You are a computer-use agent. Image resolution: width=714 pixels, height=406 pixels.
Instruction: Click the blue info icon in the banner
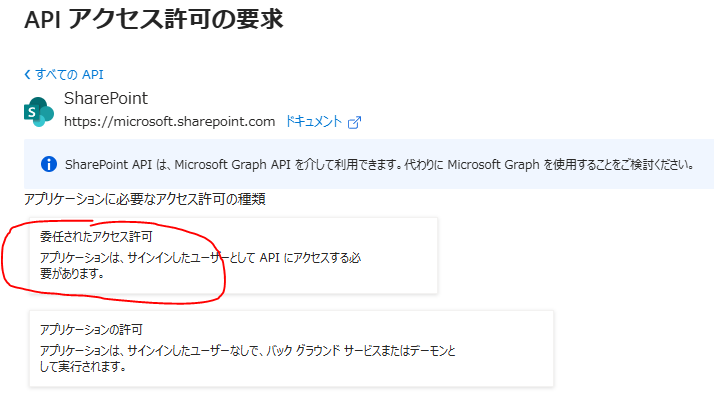[x=48, y=164]
